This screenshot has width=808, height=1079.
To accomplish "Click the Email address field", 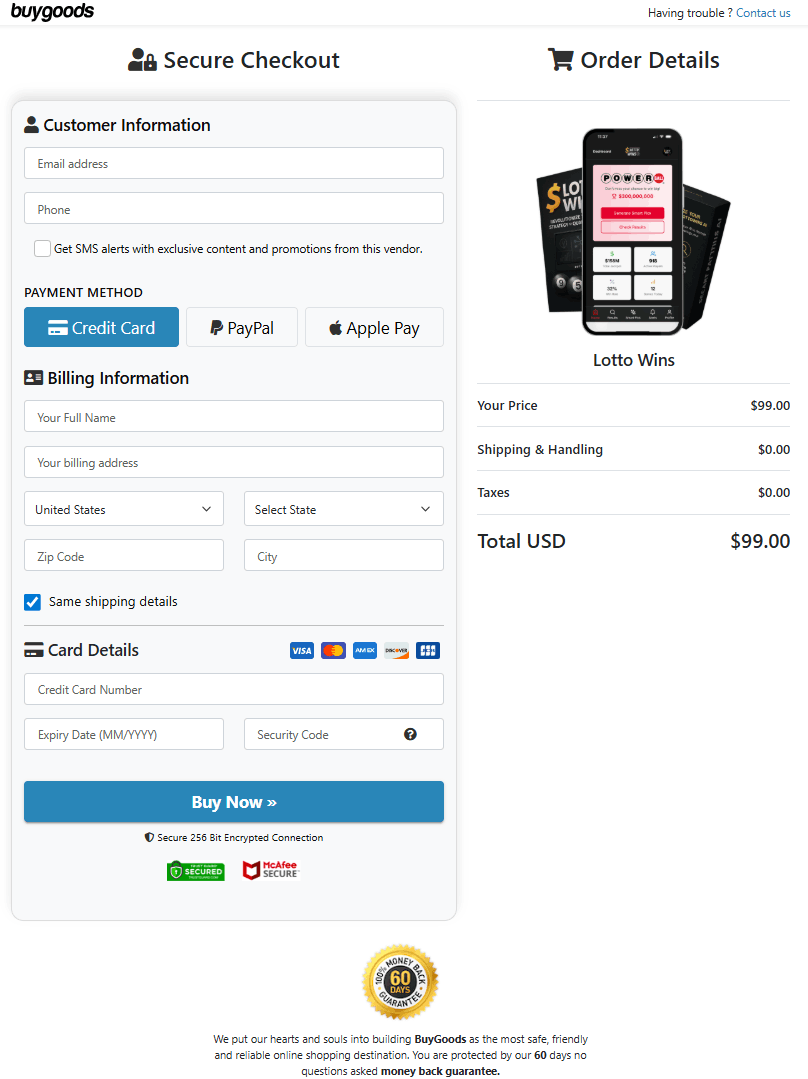I will (x=234, y=163).
